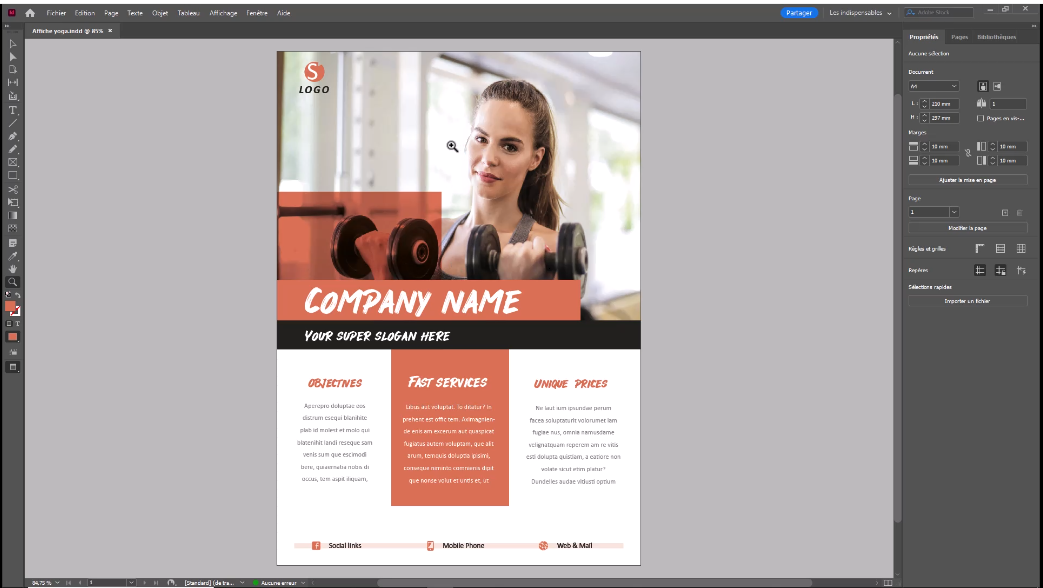1043x588 pixels.
Task: Open the page number dropdown in the Page section
Action: 953,211
